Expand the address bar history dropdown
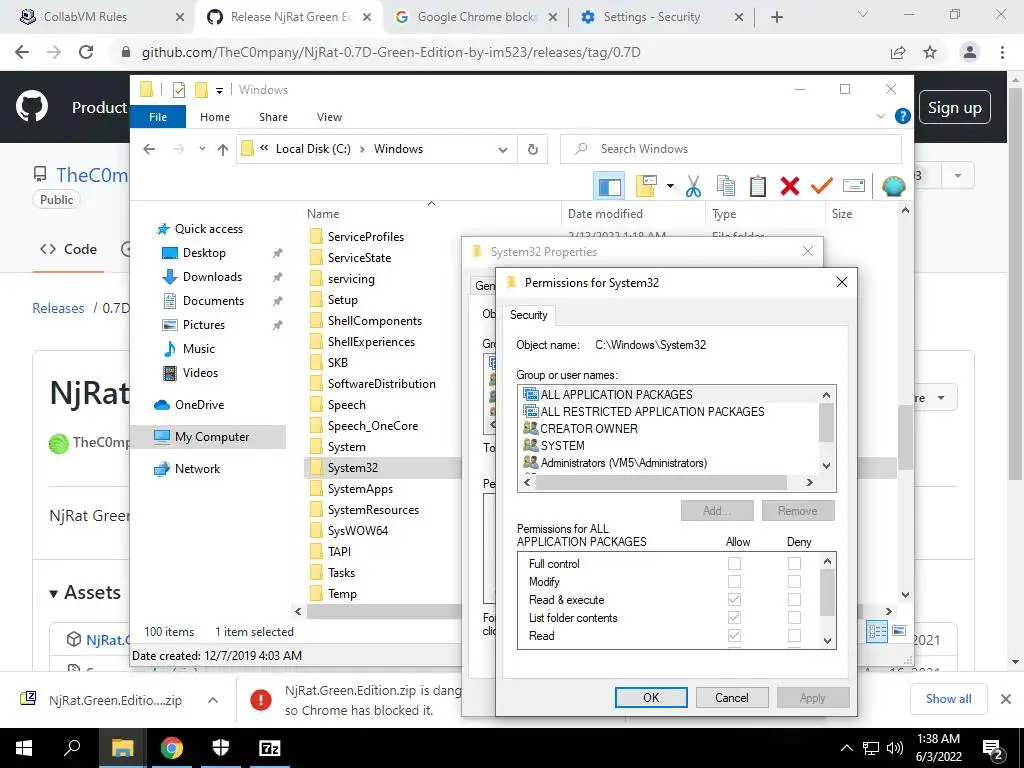This screenshot has height=768, width=1024. click(x=503, y=150)
